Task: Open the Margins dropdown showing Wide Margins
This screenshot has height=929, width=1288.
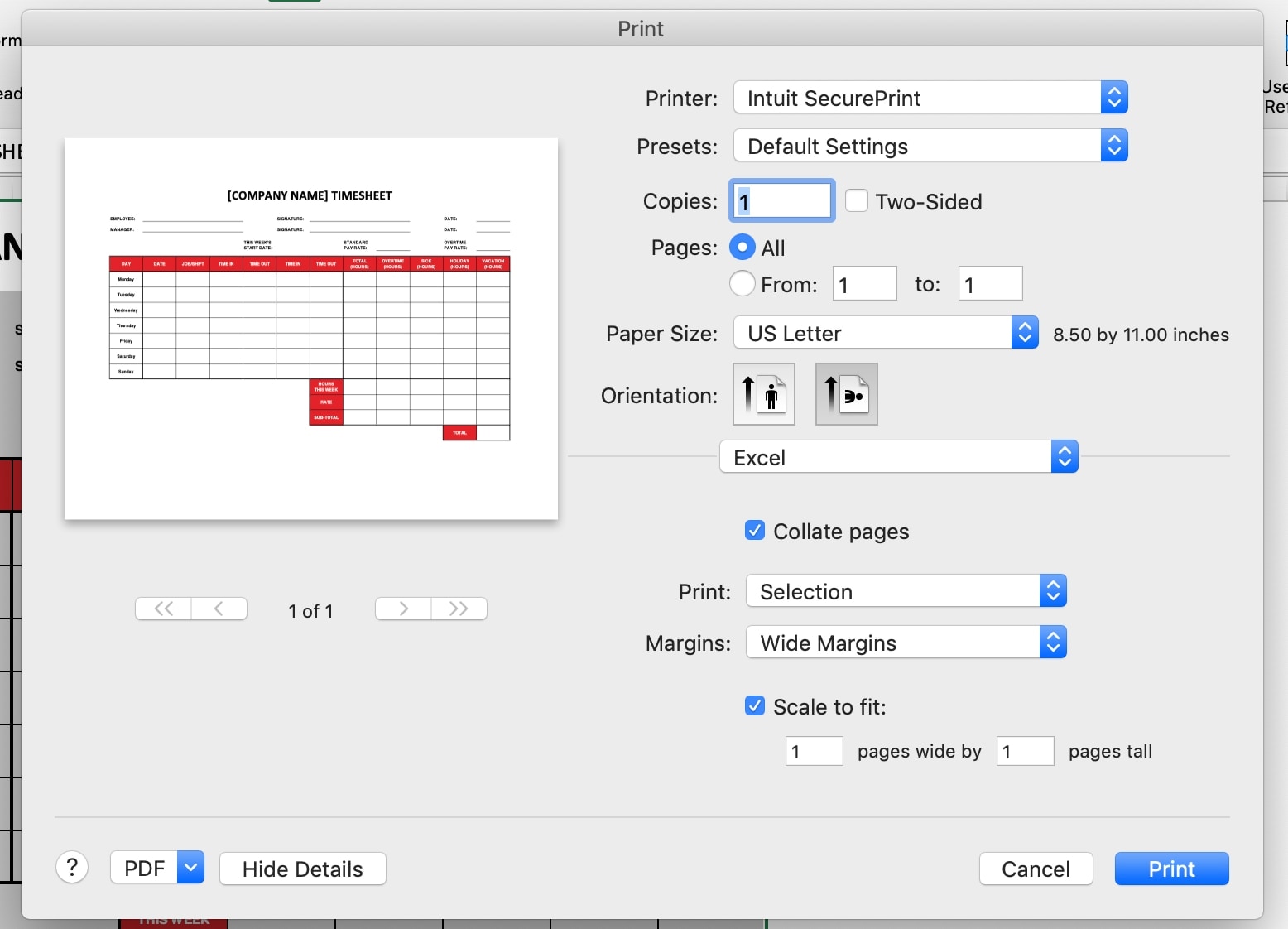Action: coord(905,643)
